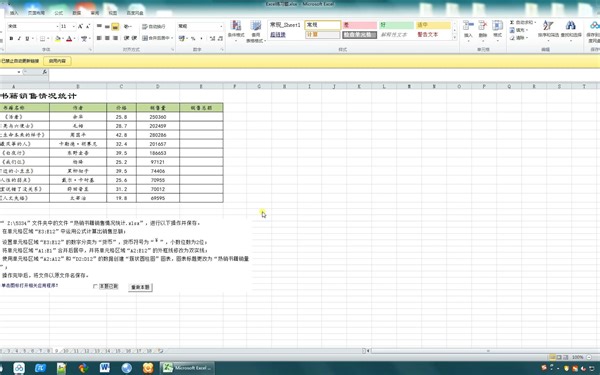
Task: Open the font name dropdown
Action: 57,26
